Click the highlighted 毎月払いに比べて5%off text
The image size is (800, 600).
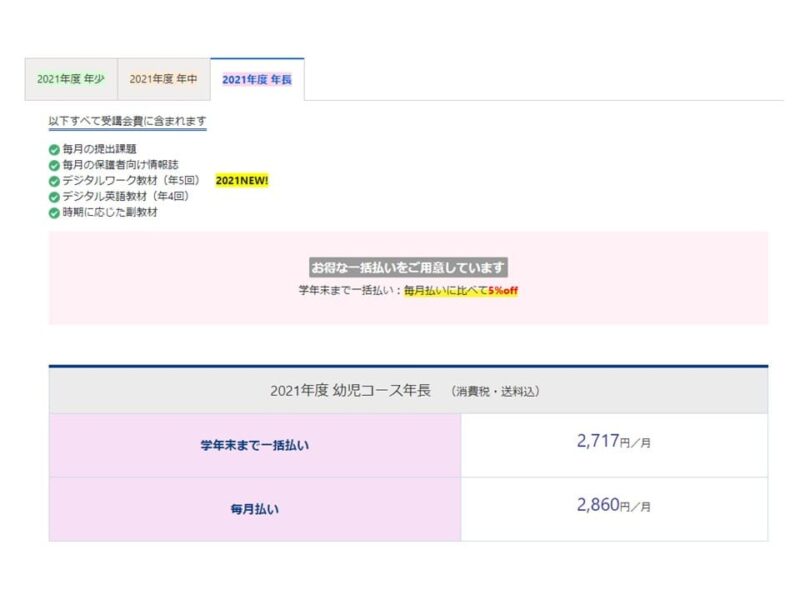pos(461,290)
